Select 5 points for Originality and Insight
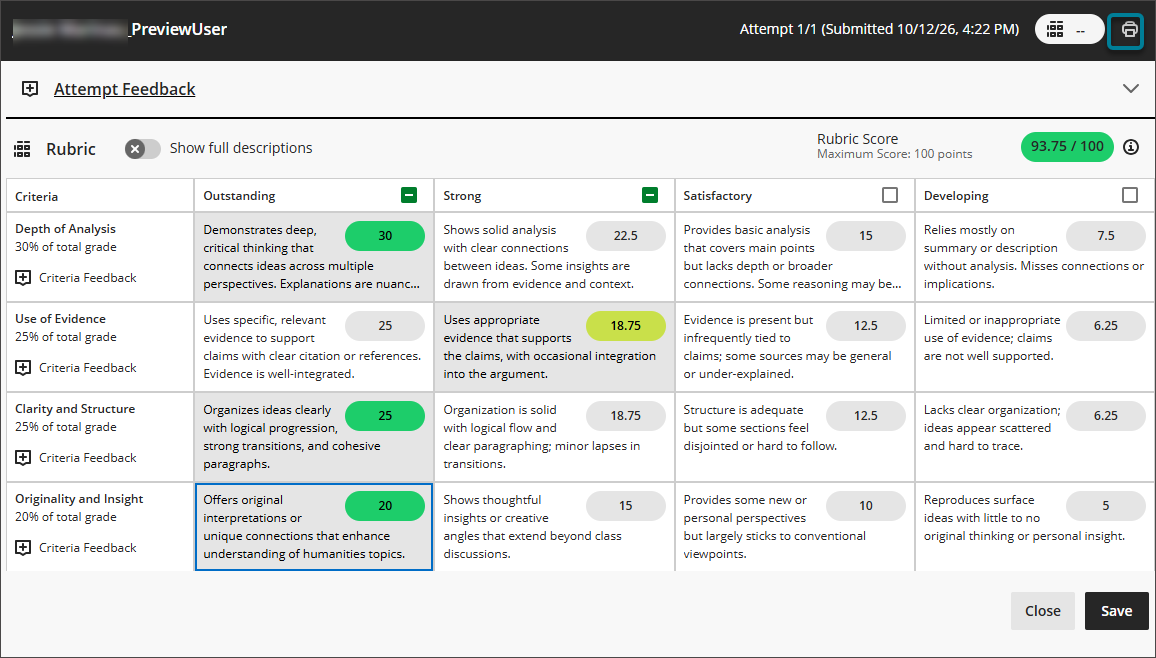 (1106, 505)
